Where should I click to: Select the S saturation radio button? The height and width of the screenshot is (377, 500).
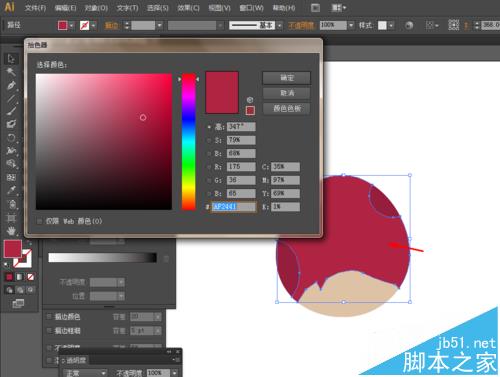click(209, 140)
